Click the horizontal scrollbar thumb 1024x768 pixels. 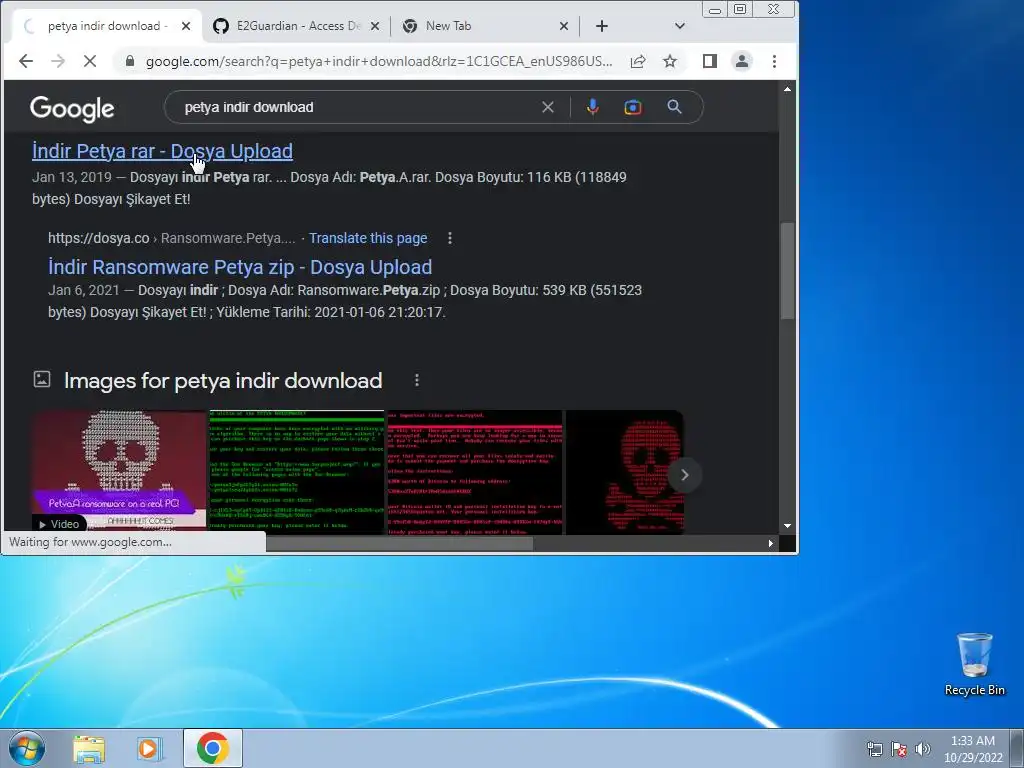[399, 543]
